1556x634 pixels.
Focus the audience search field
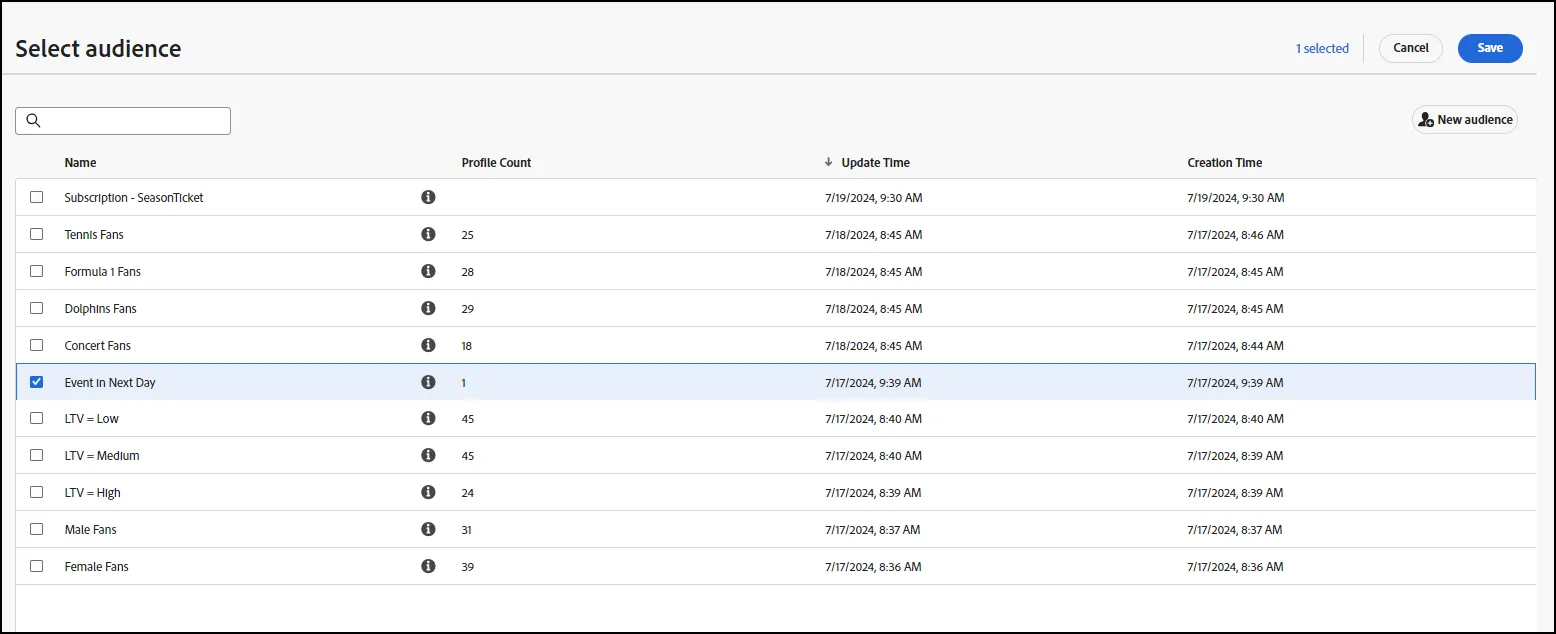[x=123, y=121]
